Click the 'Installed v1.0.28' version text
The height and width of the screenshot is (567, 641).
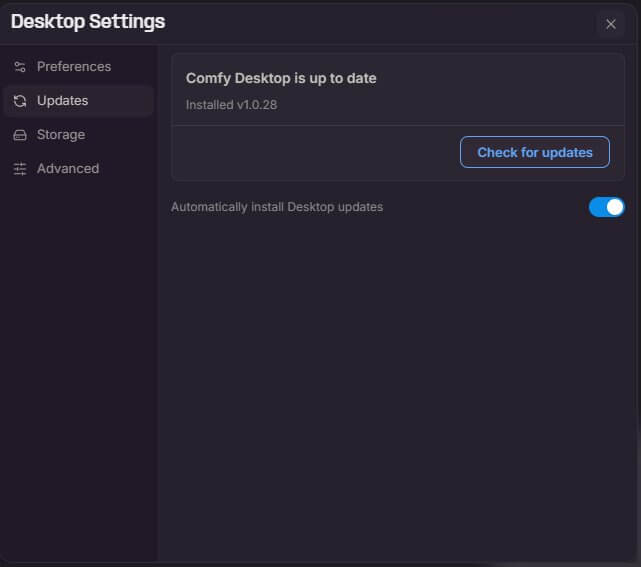pyautogui.click(x=231, y=105)
